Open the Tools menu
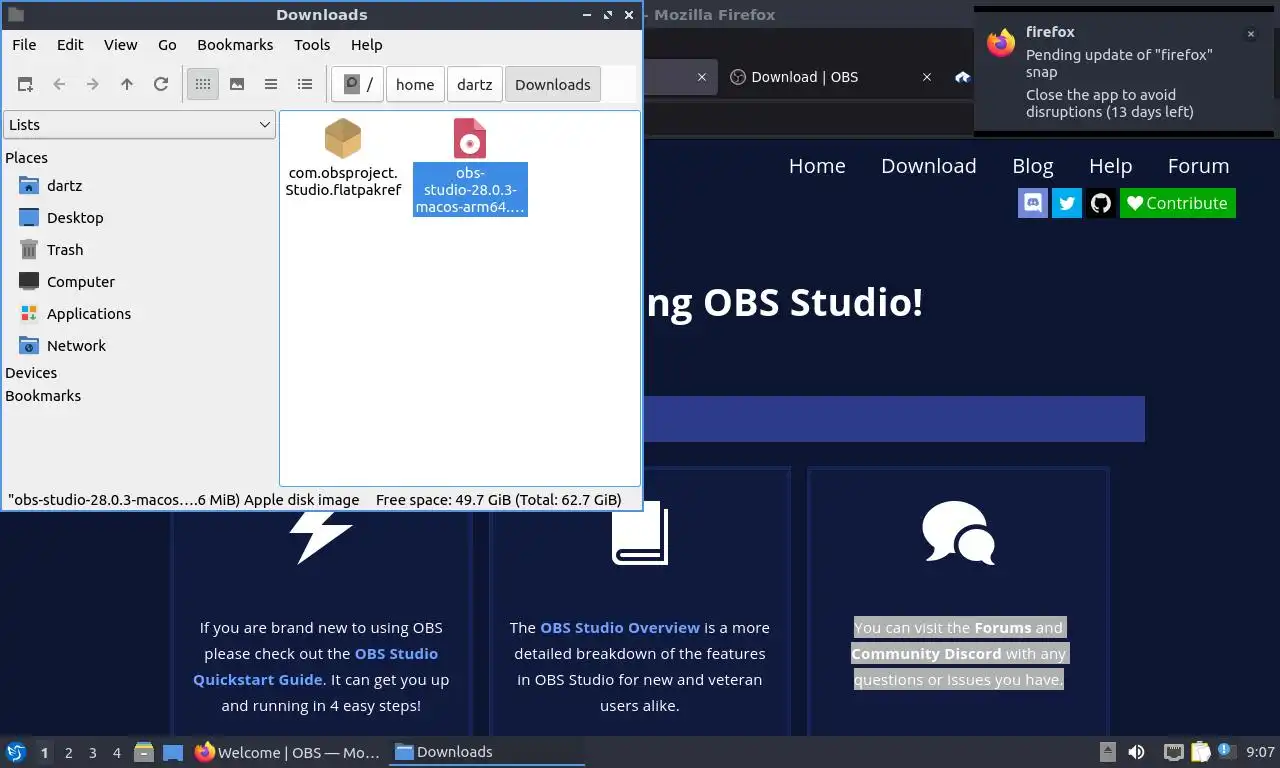 click(312, 45)
